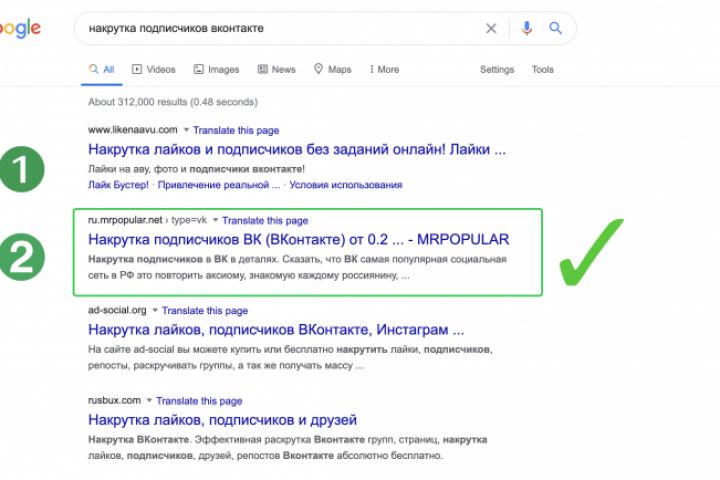Switch to Maps results

click(x=333, y=70)
